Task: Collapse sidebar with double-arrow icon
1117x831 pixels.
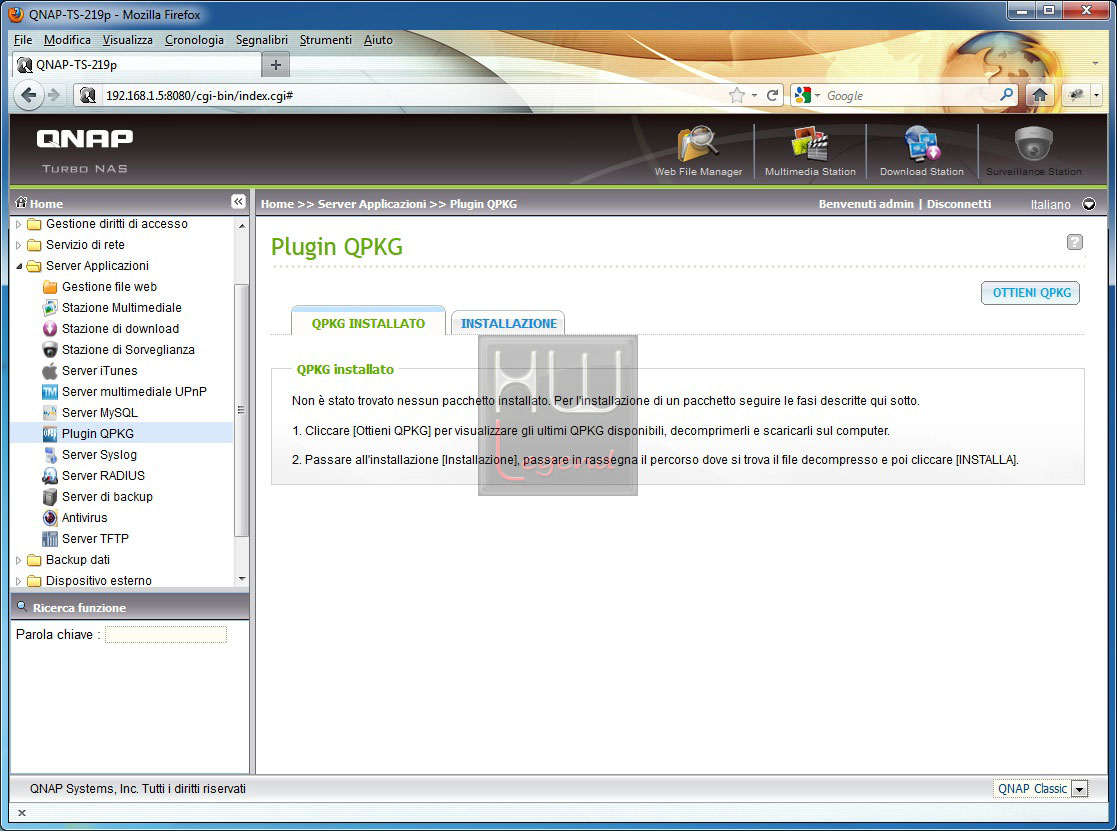Action: click(x=238, y=202)
